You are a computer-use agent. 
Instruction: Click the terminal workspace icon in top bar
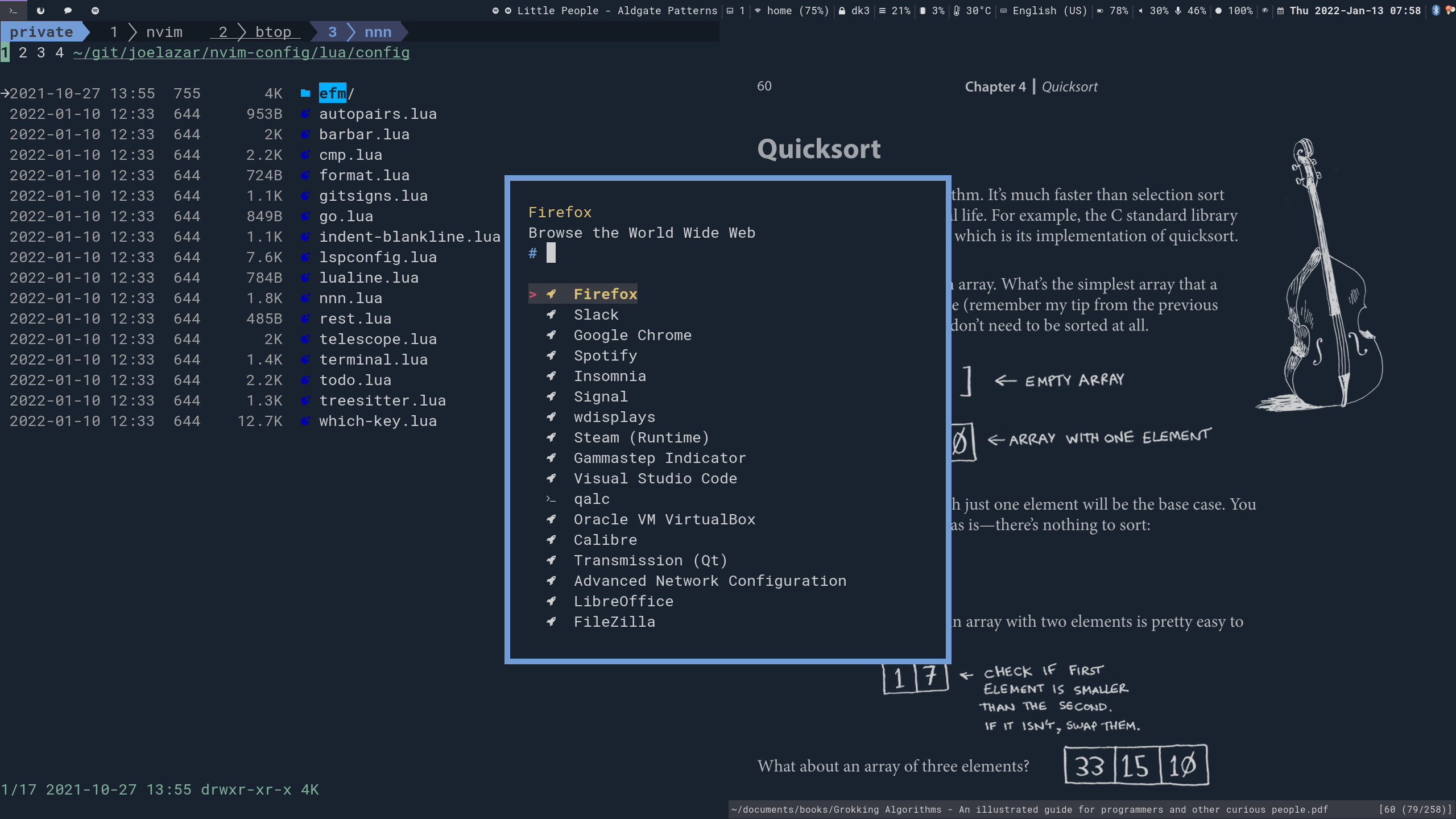pyautogui.click(x=13, y=10)
